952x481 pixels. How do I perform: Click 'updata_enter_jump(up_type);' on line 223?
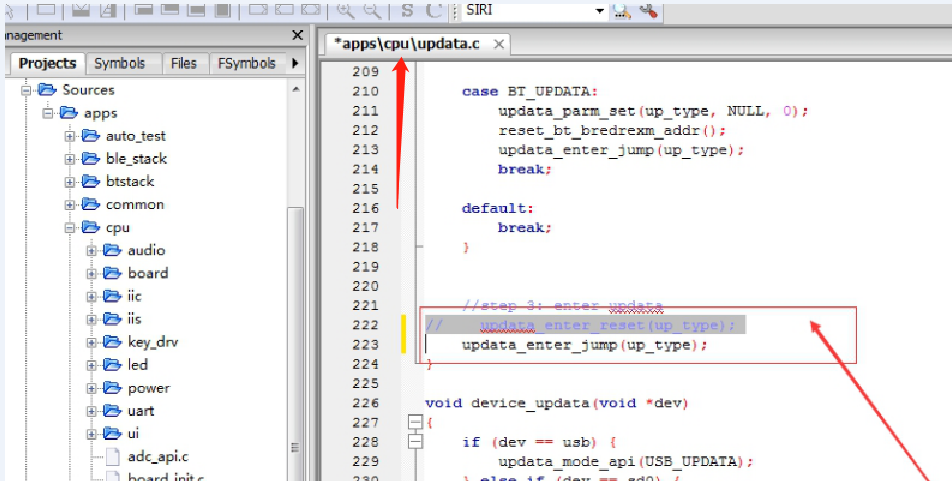click(x=585, y=345)
